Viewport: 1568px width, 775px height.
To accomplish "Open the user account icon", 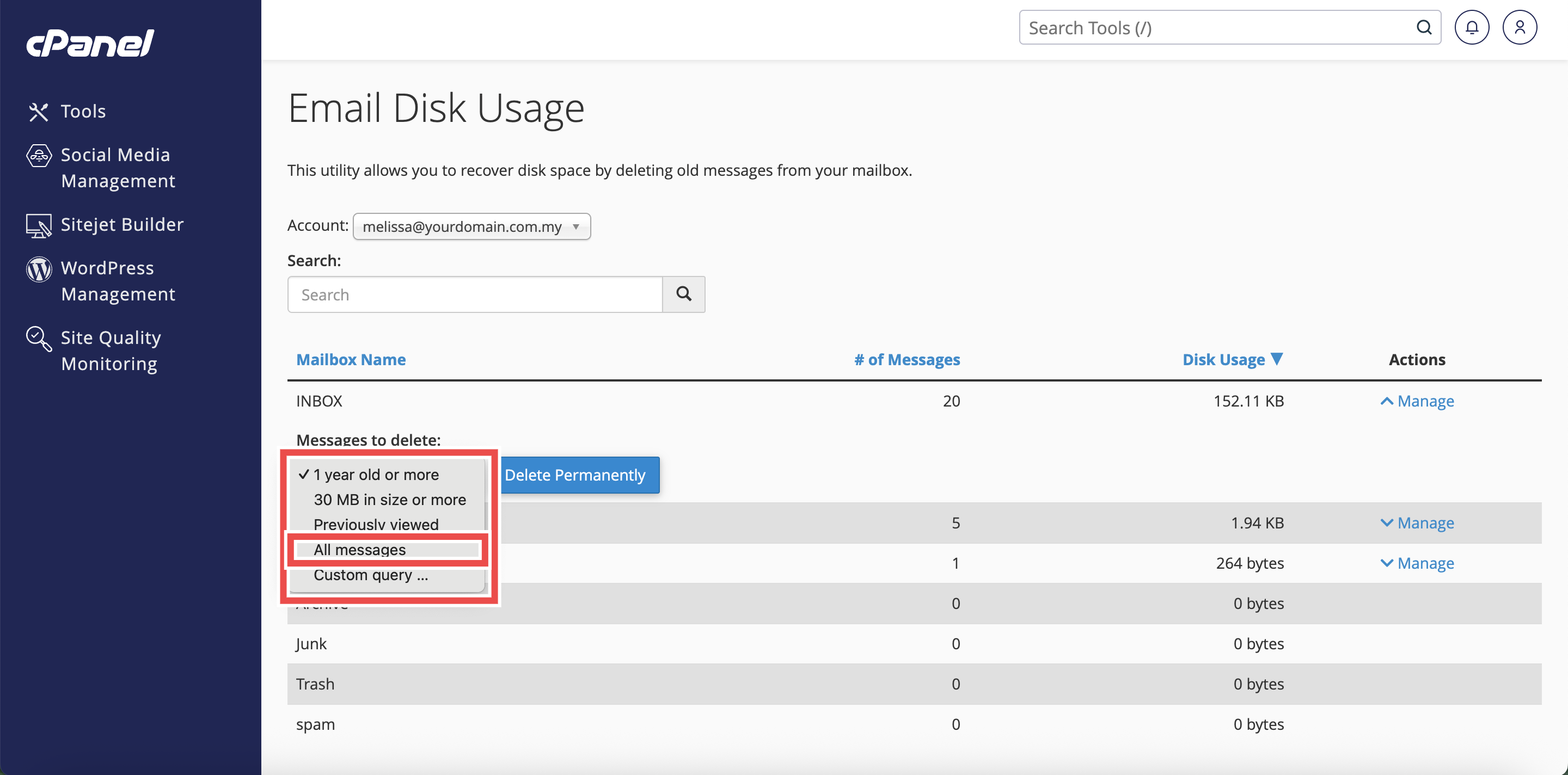I will click(x=1520, y=27).
